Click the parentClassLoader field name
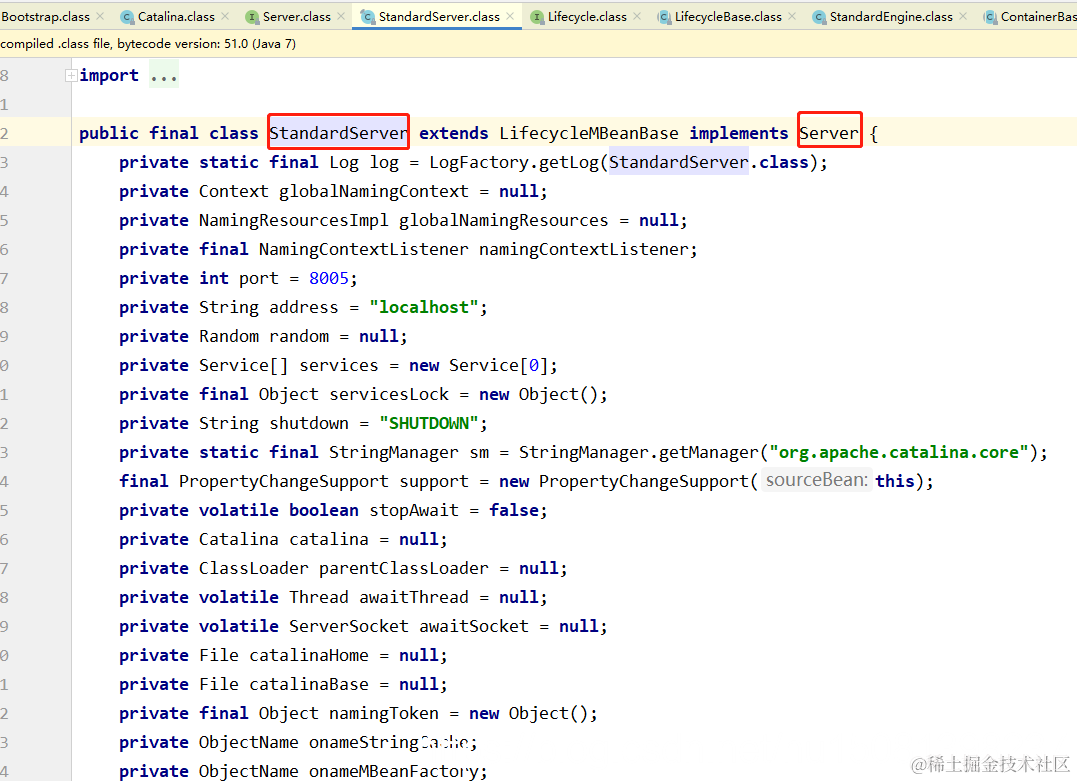The width and height of the screenshot is (1077, 781). (404, 568)
